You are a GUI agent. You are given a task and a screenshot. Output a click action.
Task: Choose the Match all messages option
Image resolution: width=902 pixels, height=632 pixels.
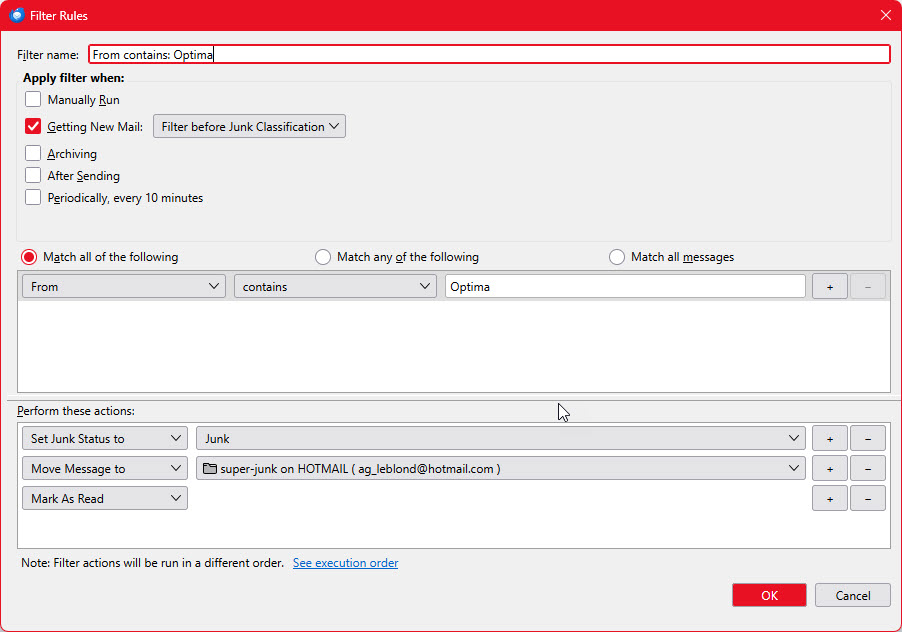coord(617,257)
